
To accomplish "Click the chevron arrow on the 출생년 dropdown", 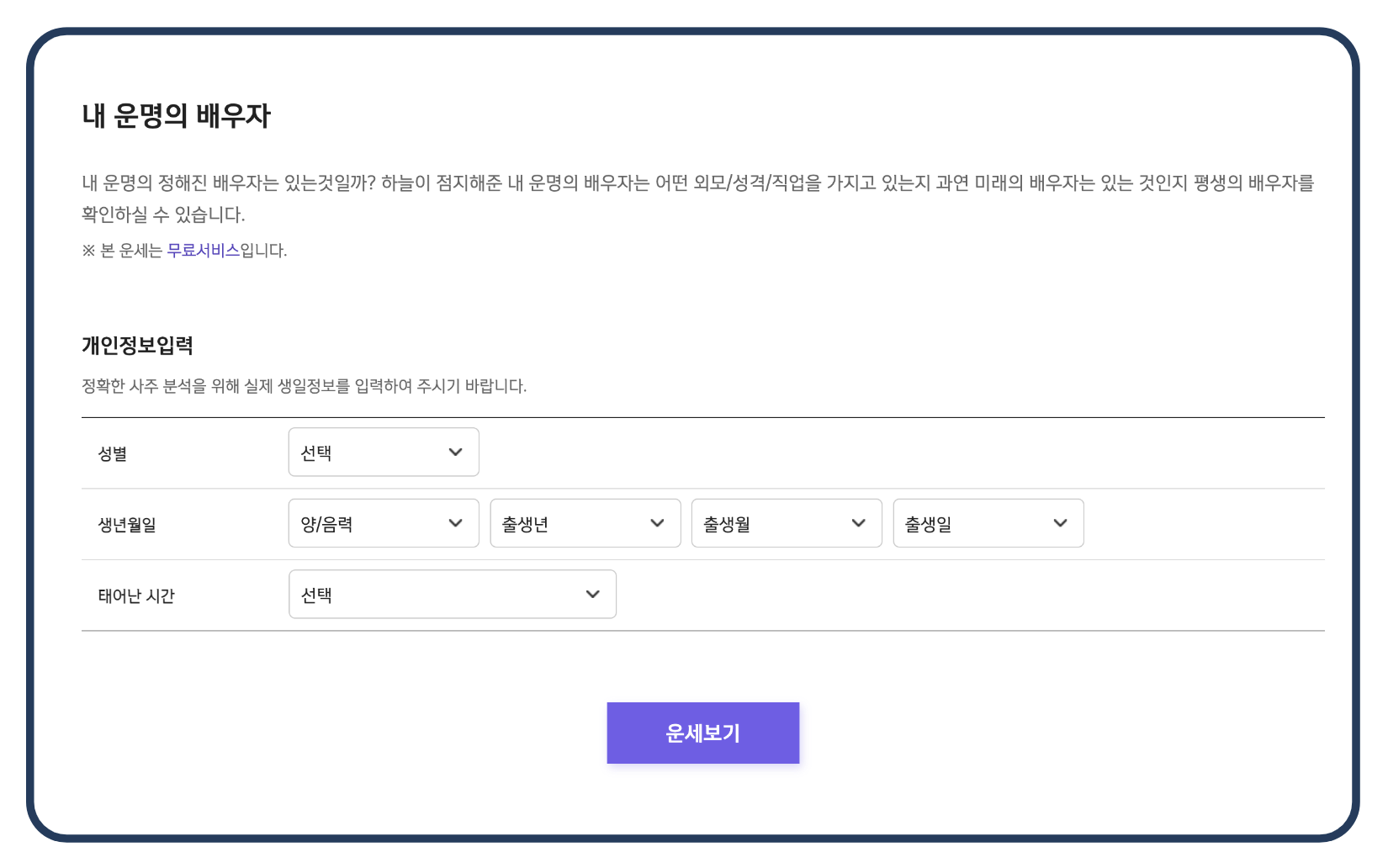I will pyautogui.click(x=657, y=522).
